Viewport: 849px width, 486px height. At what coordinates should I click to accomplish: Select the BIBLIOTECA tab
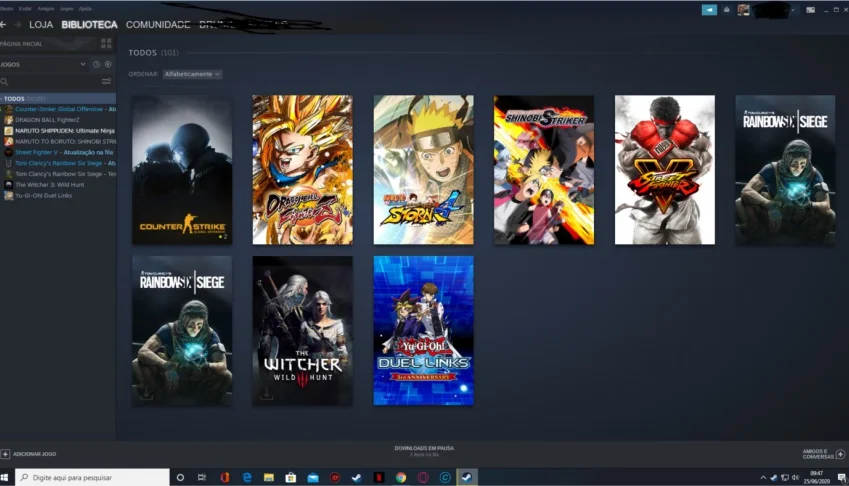click(x=89, y=25)
